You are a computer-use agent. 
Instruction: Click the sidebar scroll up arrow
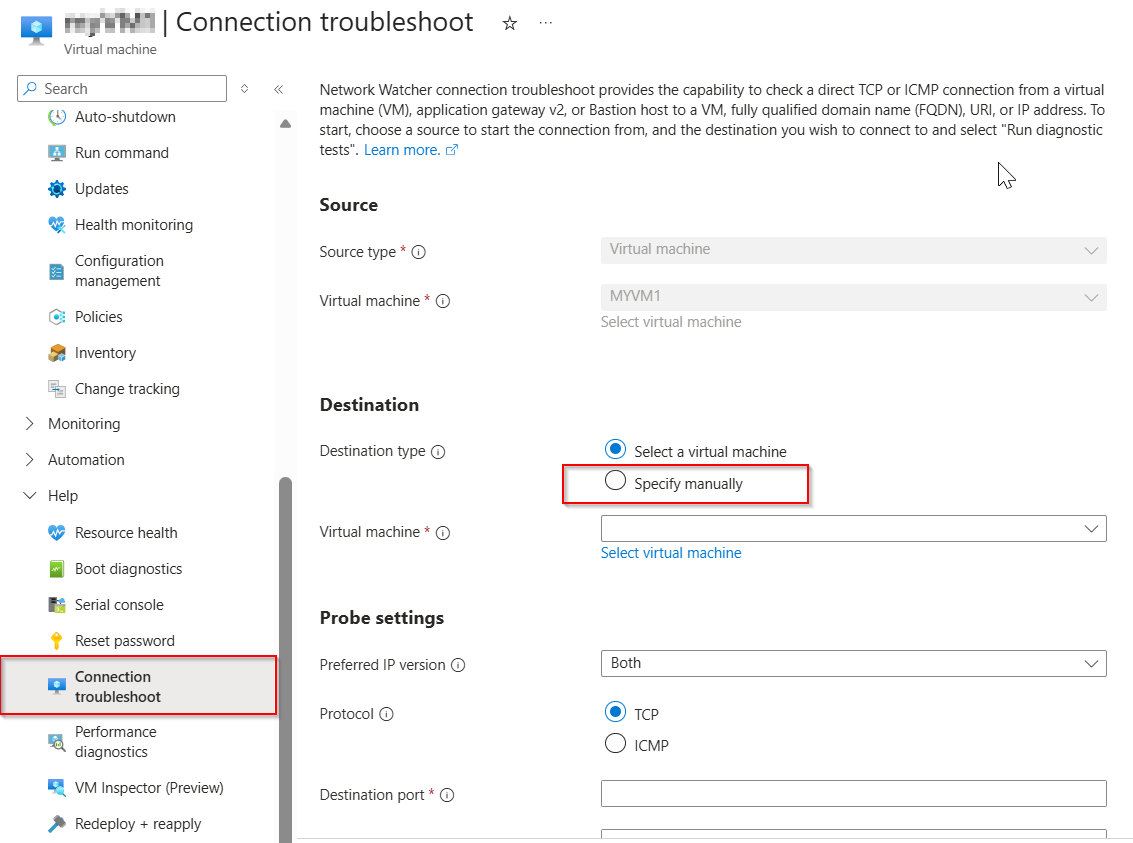click(285, 124)
